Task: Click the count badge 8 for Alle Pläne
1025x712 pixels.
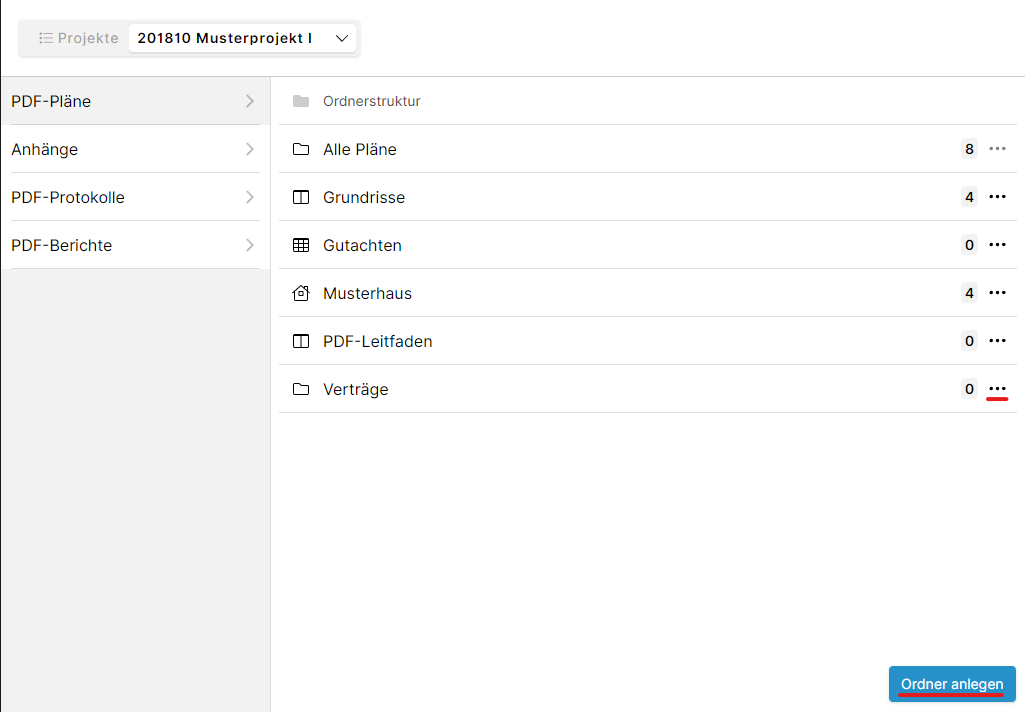Action: (x=969, y=149)
